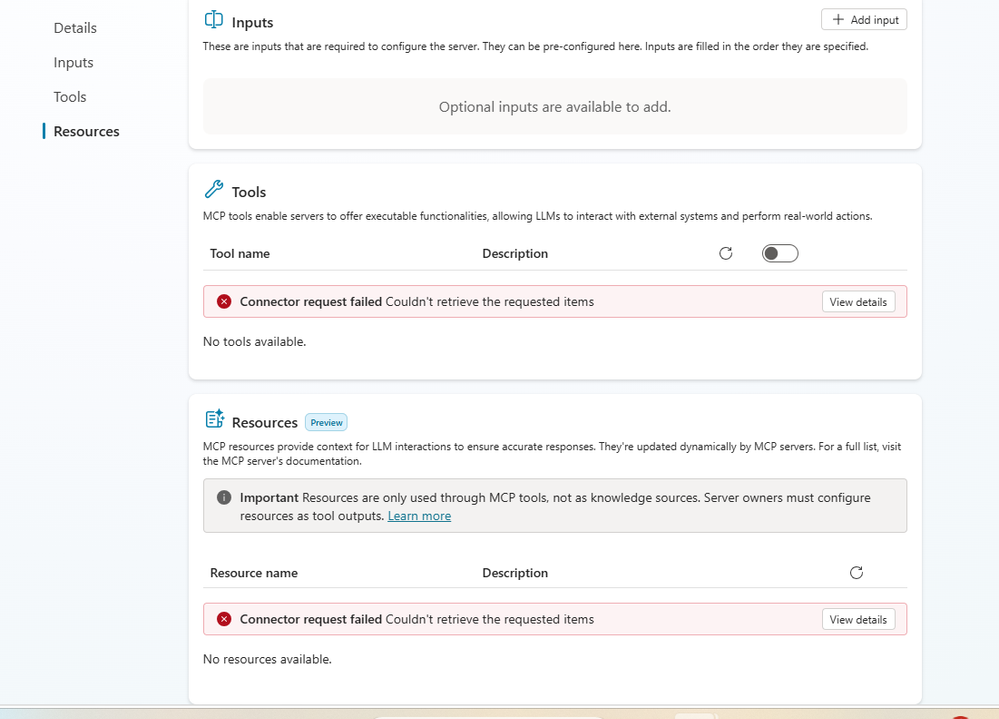Click the Resources section icon
This screenshot has height=719, width=999.
point(215,419)
